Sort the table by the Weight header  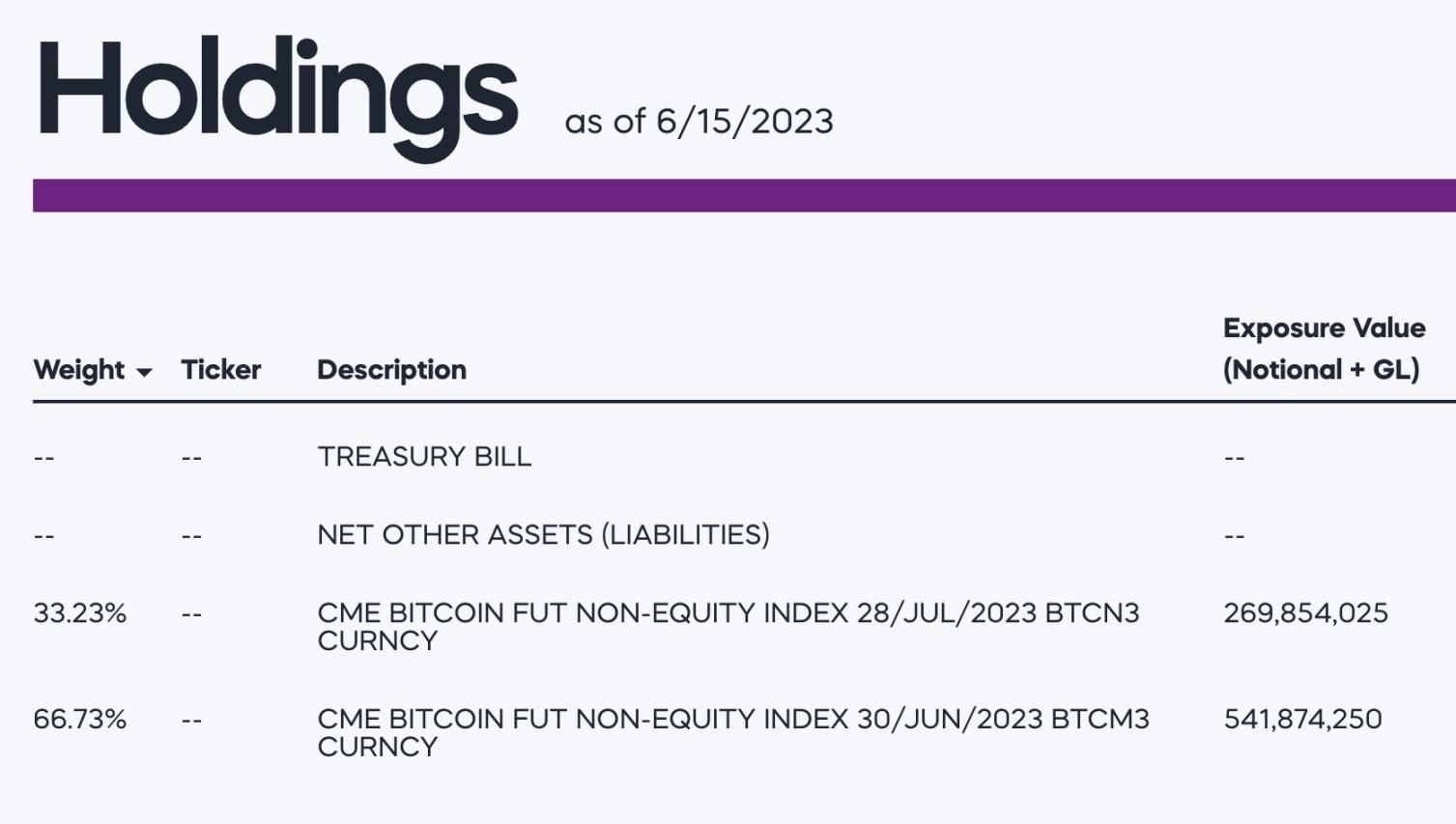pos(79,370)
